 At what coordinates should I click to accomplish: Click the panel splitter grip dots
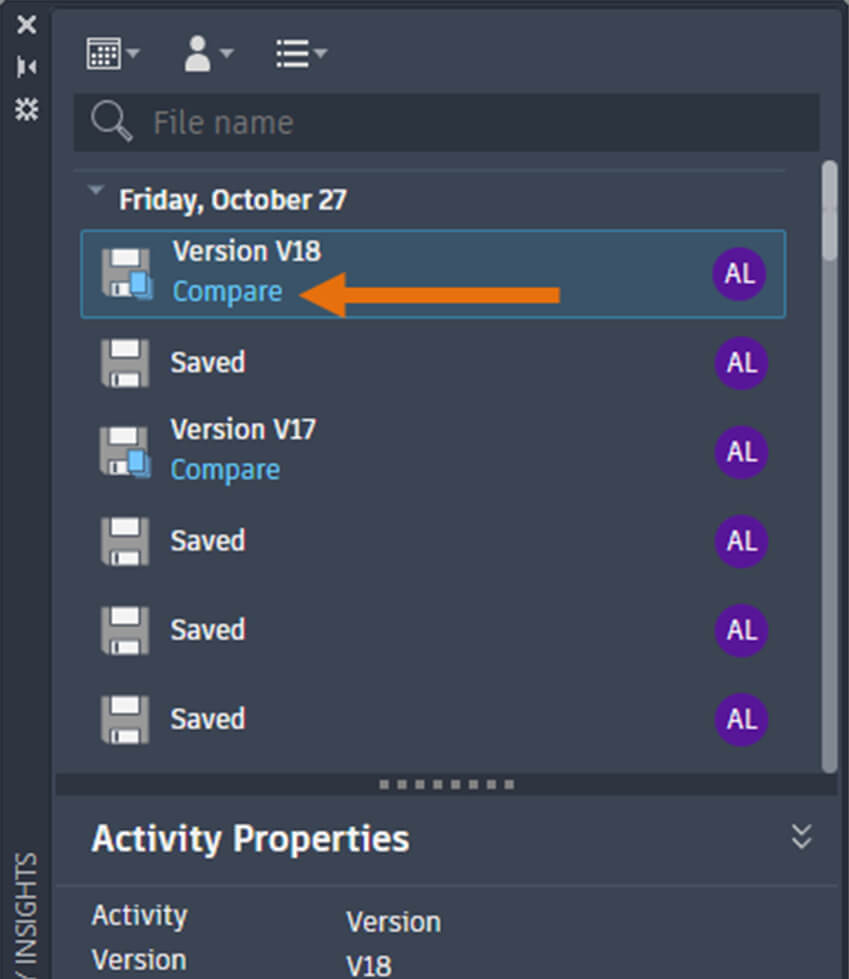point(447,785)
